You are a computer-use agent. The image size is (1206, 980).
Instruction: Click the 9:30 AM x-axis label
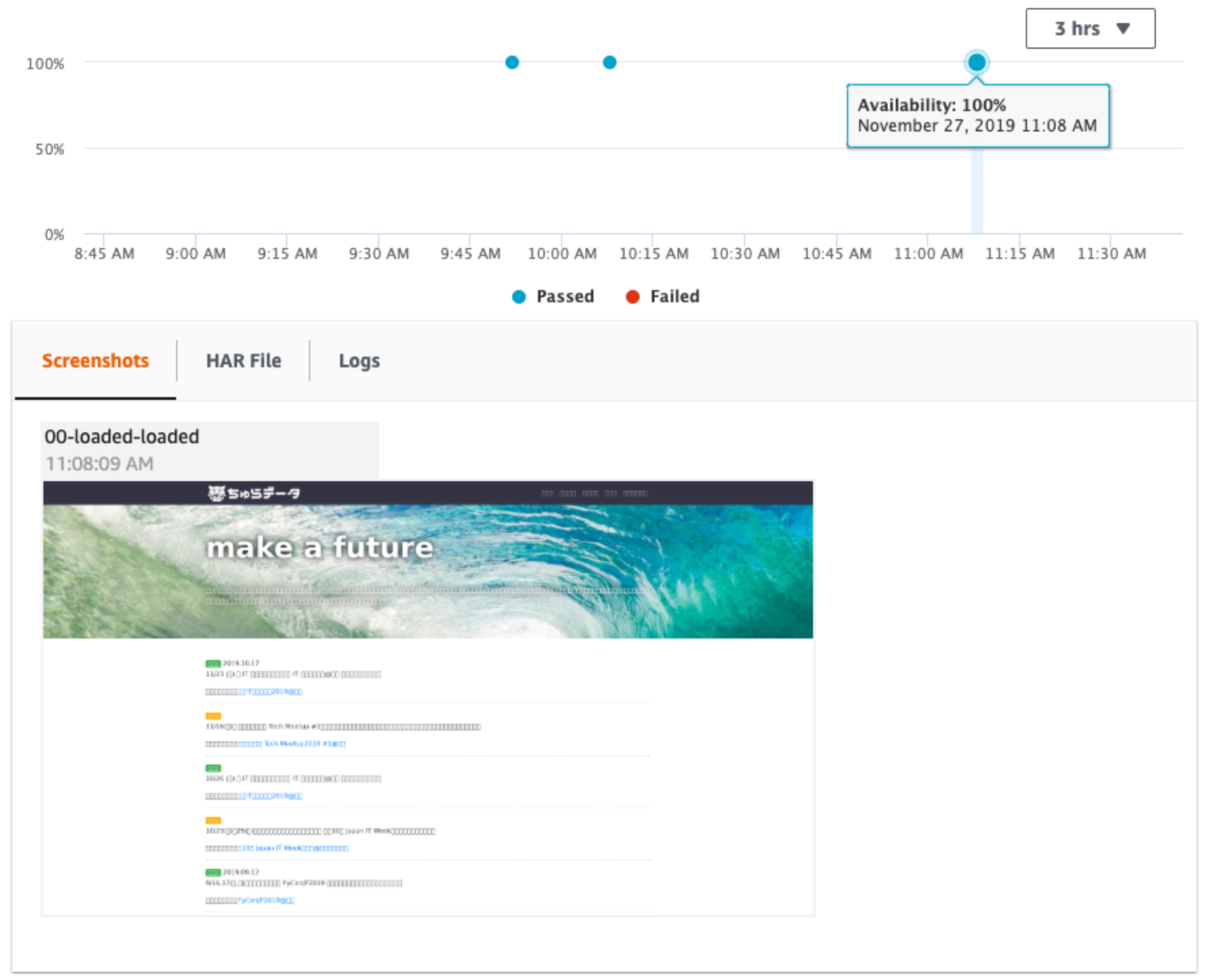tap(379, 253)
